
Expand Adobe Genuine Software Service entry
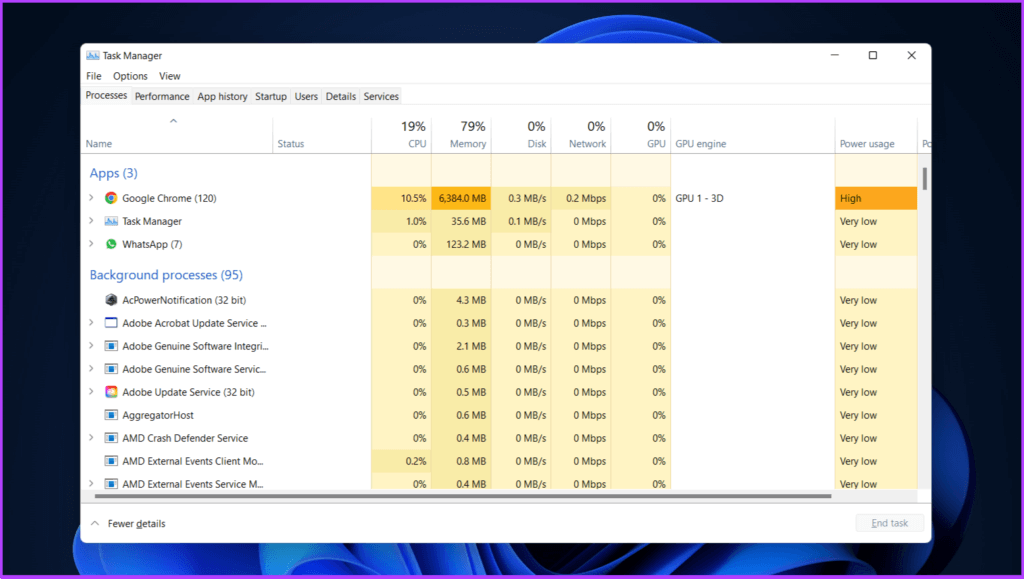[91, 368]
